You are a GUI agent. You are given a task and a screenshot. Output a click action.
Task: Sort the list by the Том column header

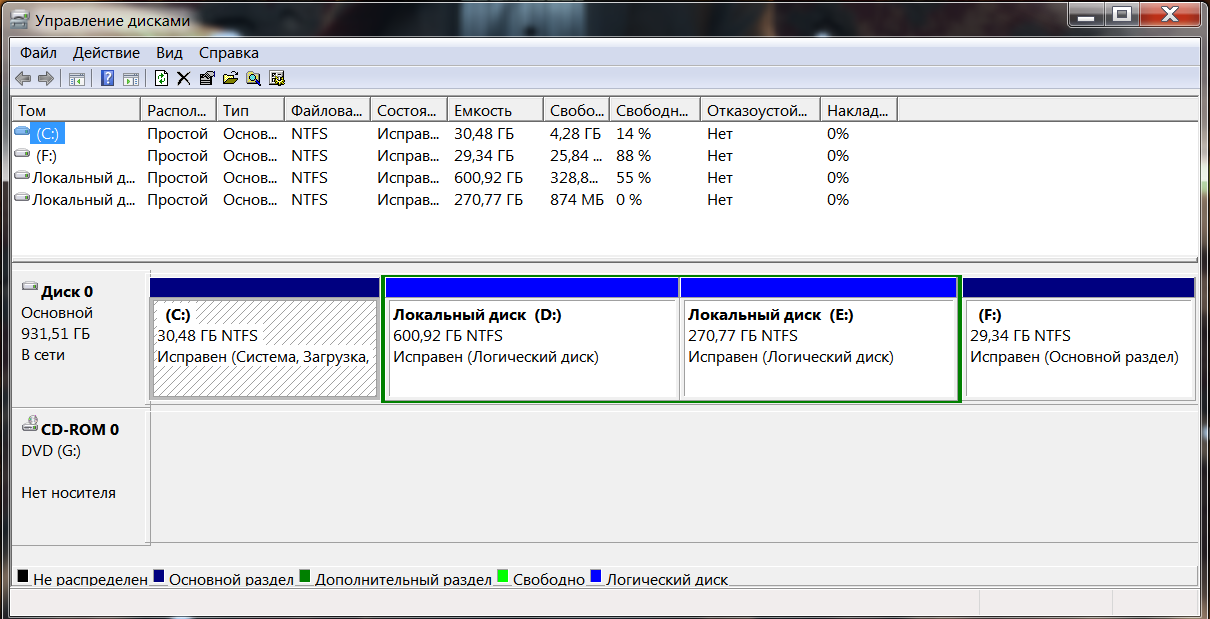pyautogui.click(x=76, y=110)
